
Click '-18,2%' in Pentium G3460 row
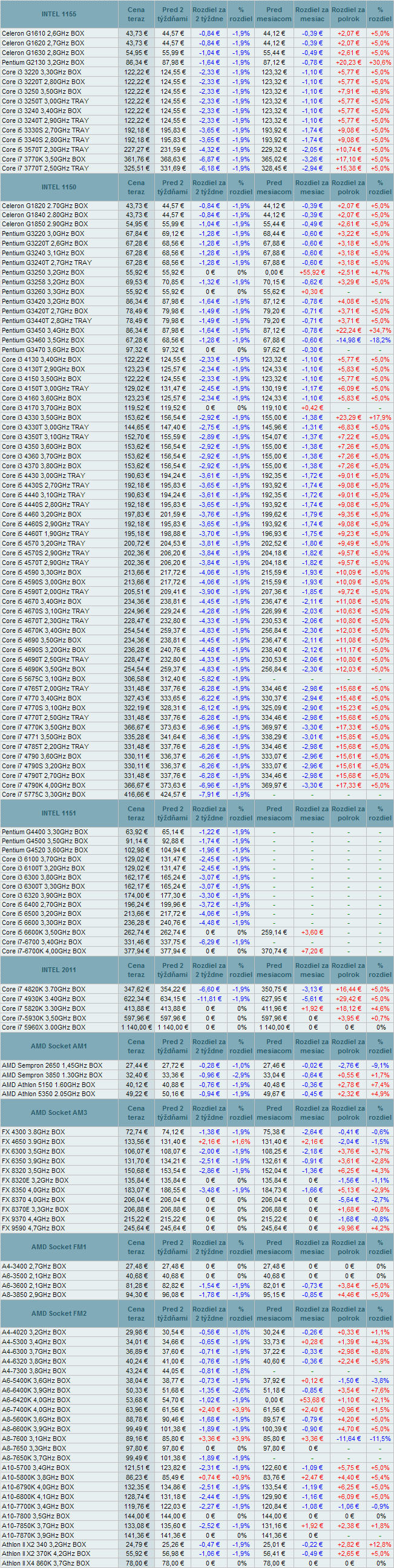(x=380, y=340)
